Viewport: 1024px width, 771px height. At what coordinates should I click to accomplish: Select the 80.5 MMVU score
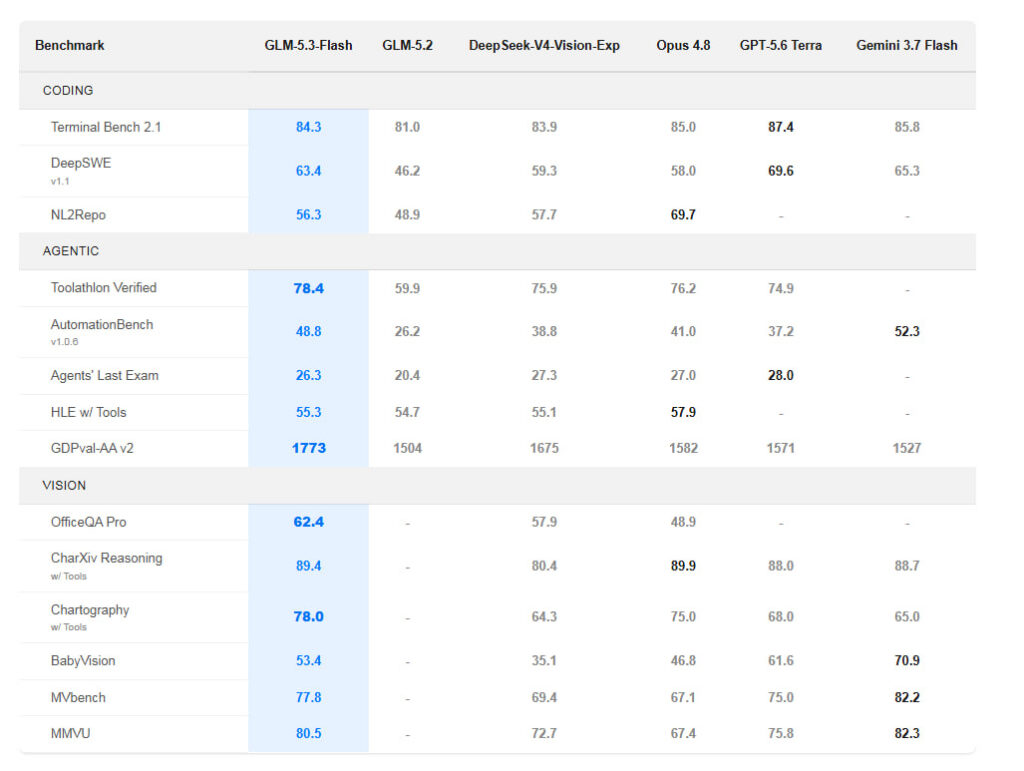[x=308, y=734]
